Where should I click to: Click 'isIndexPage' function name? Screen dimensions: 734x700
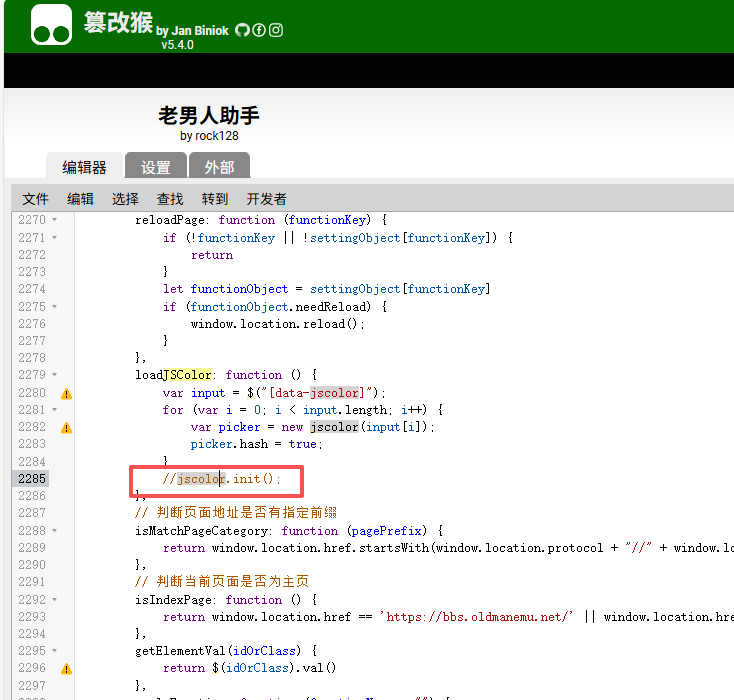173,600
